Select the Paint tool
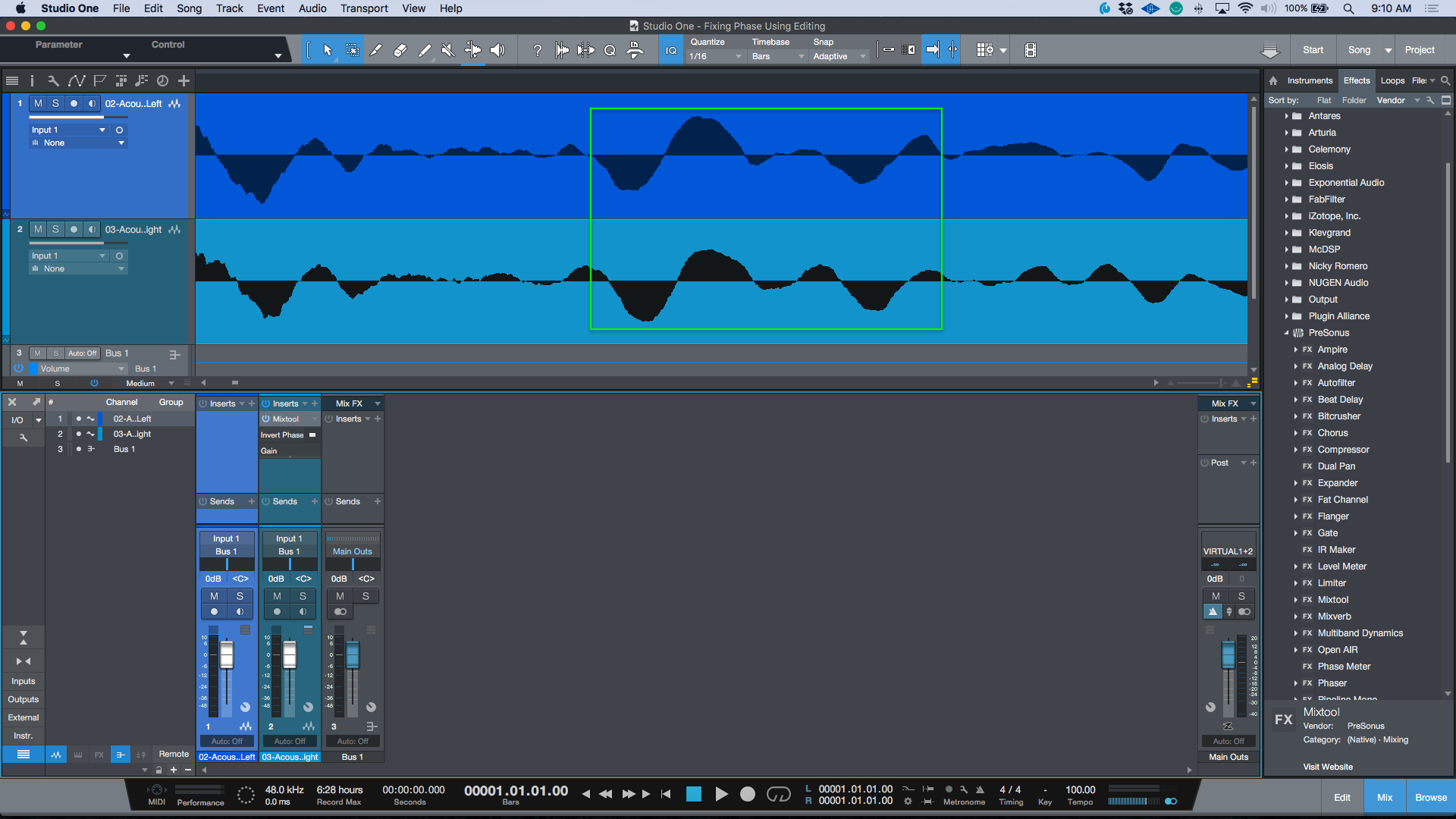This screenshot has height=819, width=1456. 425,50
